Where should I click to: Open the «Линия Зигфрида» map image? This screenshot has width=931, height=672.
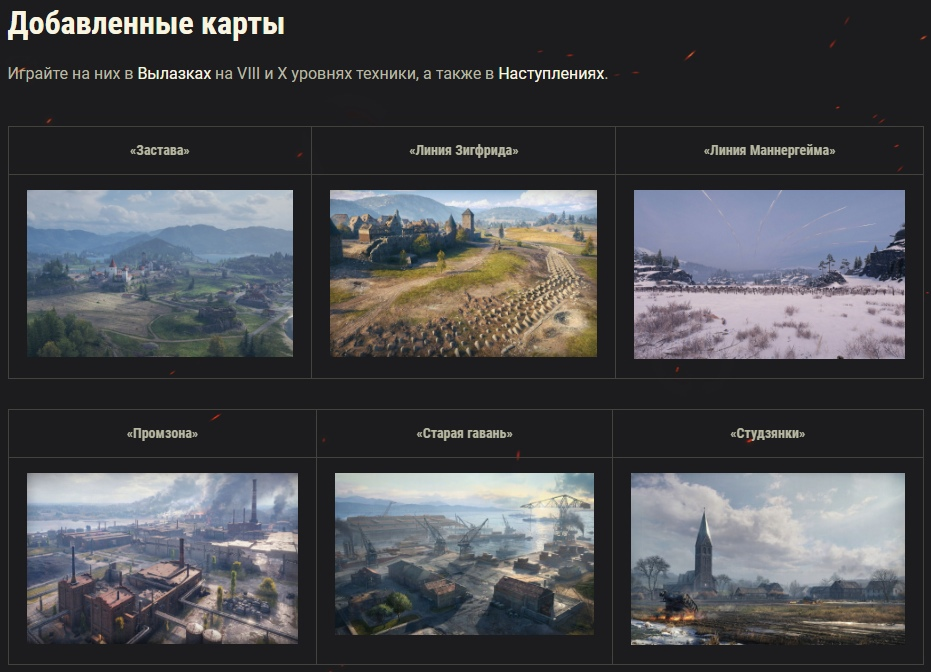pyautogui.click(x=463, y=273)
